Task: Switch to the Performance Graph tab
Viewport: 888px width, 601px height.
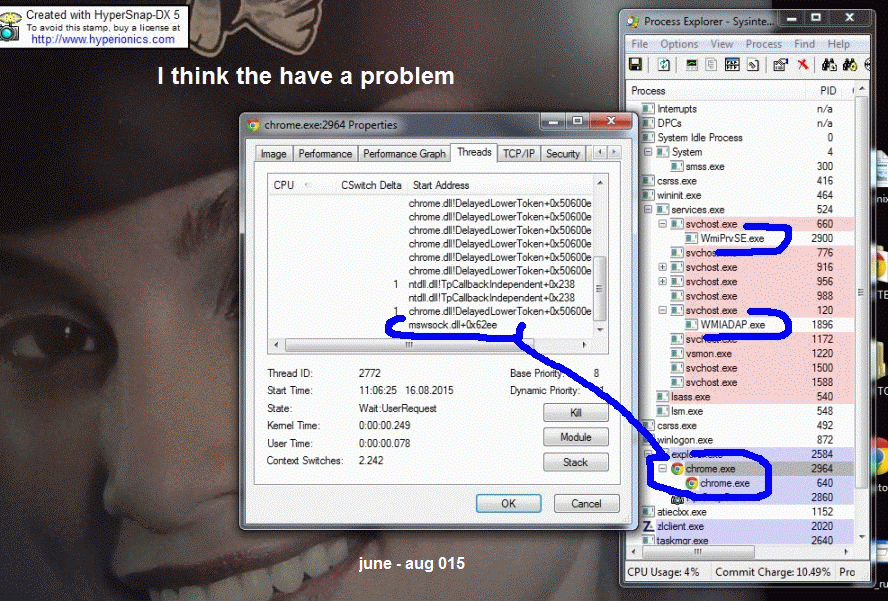Action: [404, 154]
